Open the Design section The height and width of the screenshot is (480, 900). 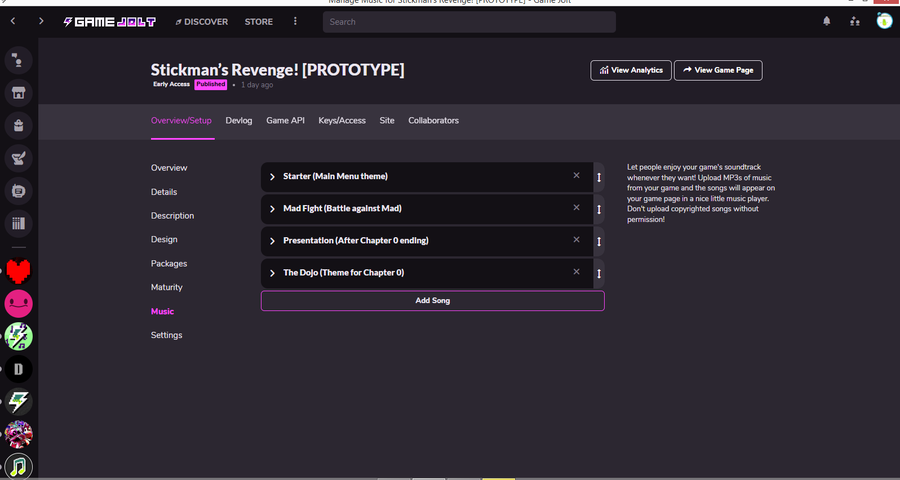pyautogui.click(x=164, y=239)
